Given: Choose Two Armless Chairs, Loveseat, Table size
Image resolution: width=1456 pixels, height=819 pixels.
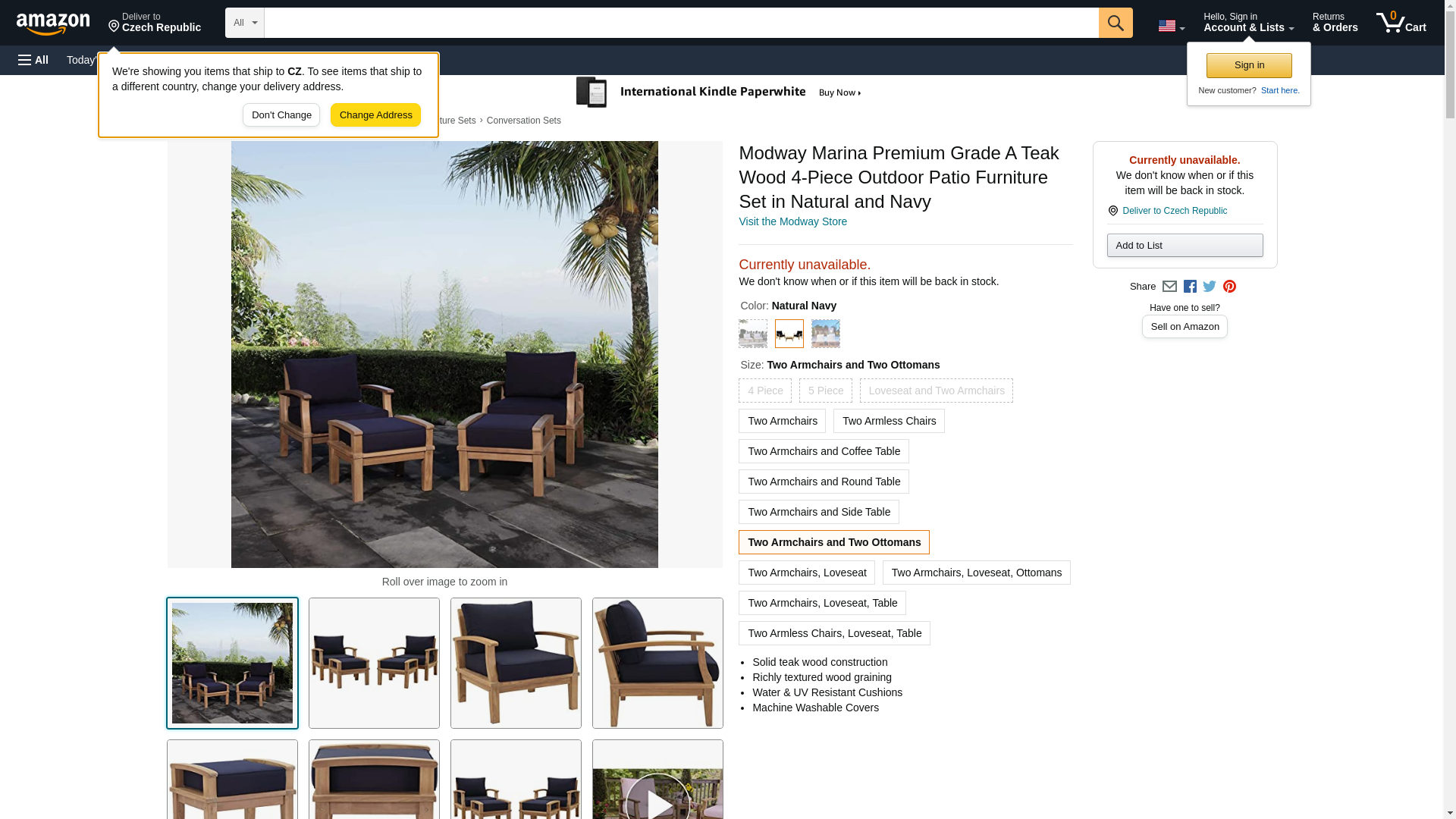Looking at the screenshot, I should coord(834,633).
